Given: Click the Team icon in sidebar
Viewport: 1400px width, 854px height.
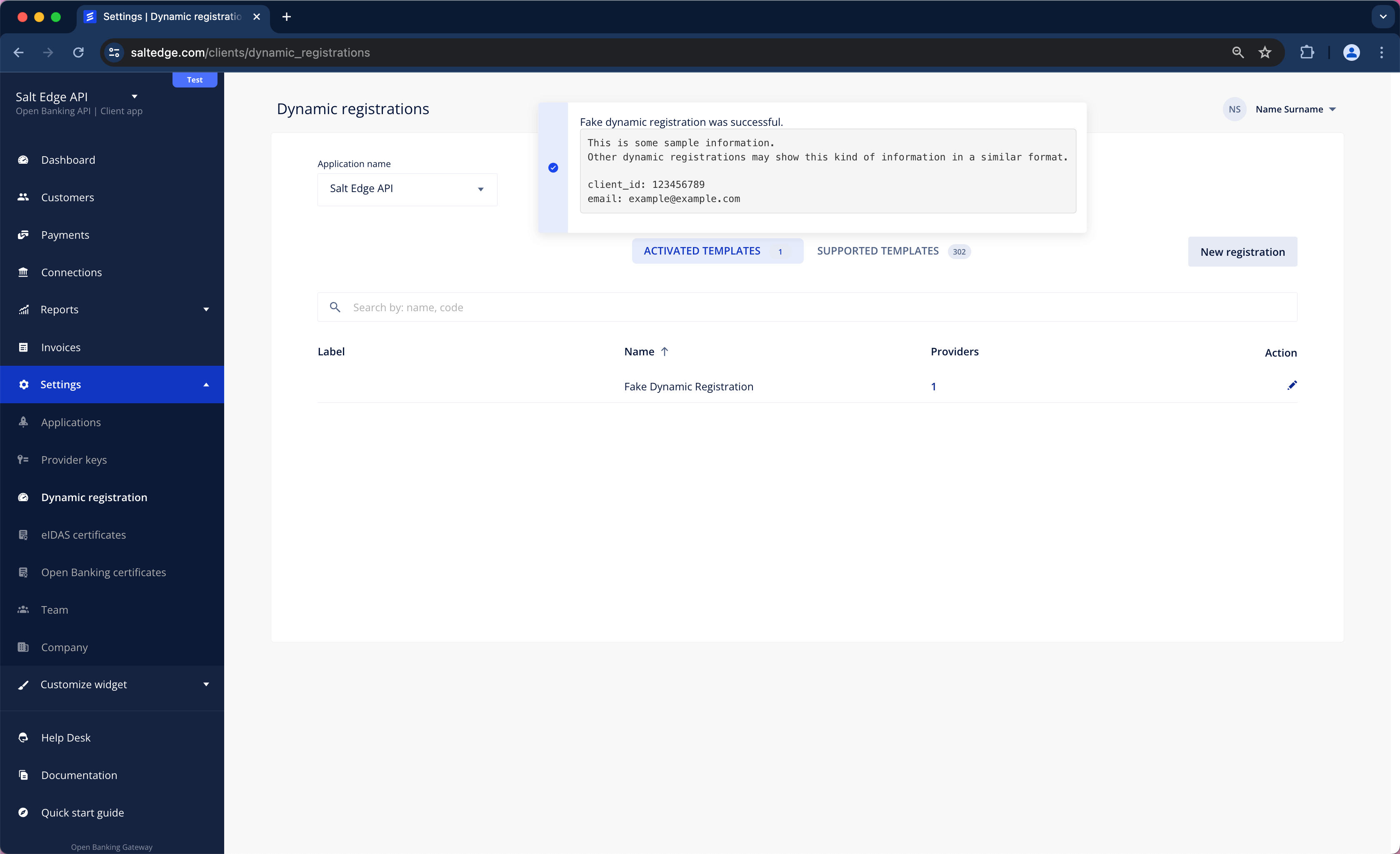Looking at the screenshot, I should (24, 609).
